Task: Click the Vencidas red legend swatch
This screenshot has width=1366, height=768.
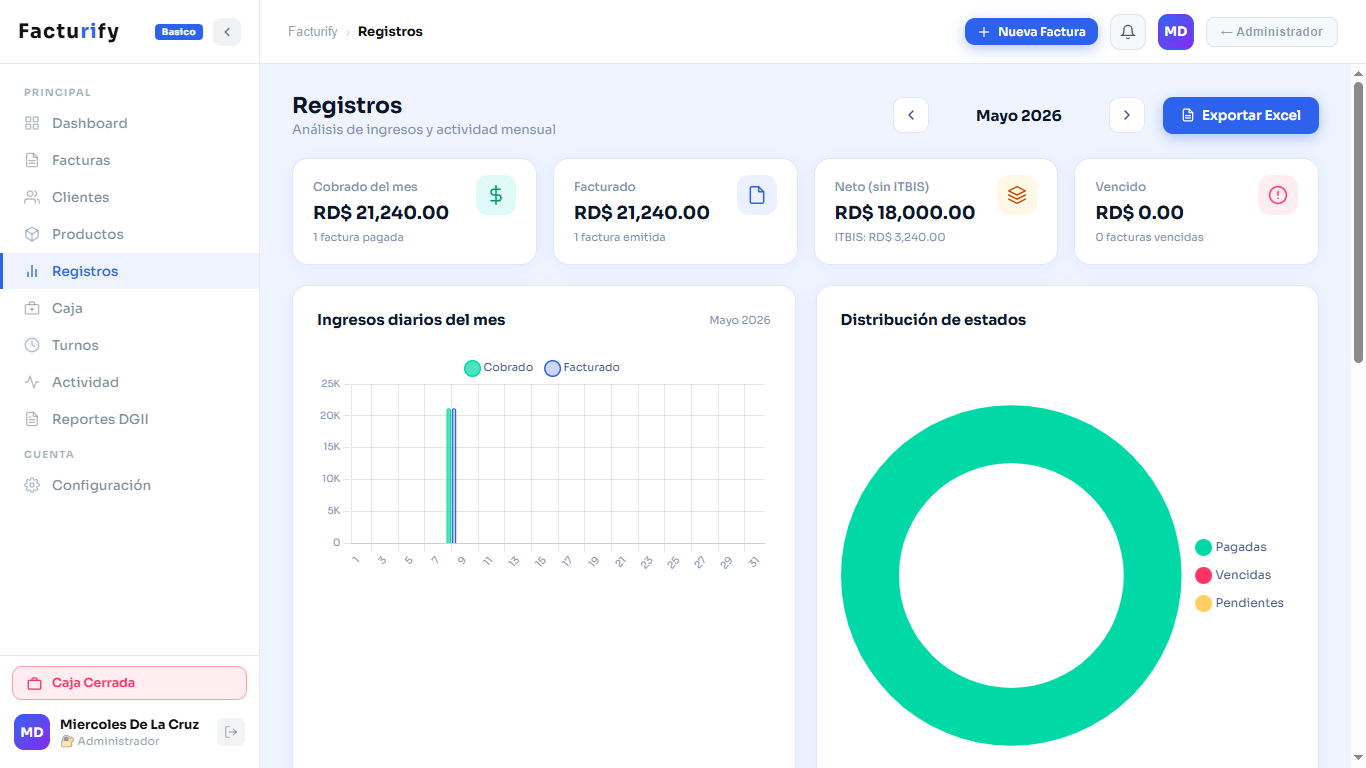Action: click(1203, 575)
